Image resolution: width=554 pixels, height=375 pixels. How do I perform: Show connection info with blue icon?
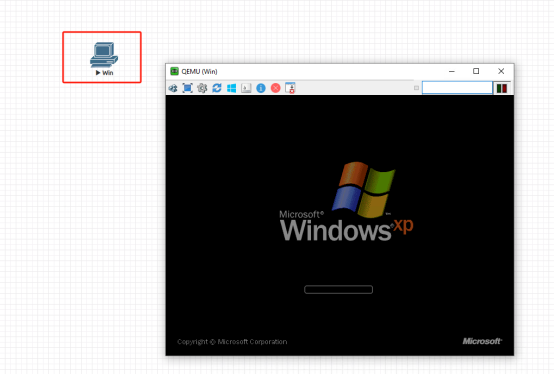click(x=261, y=88)
